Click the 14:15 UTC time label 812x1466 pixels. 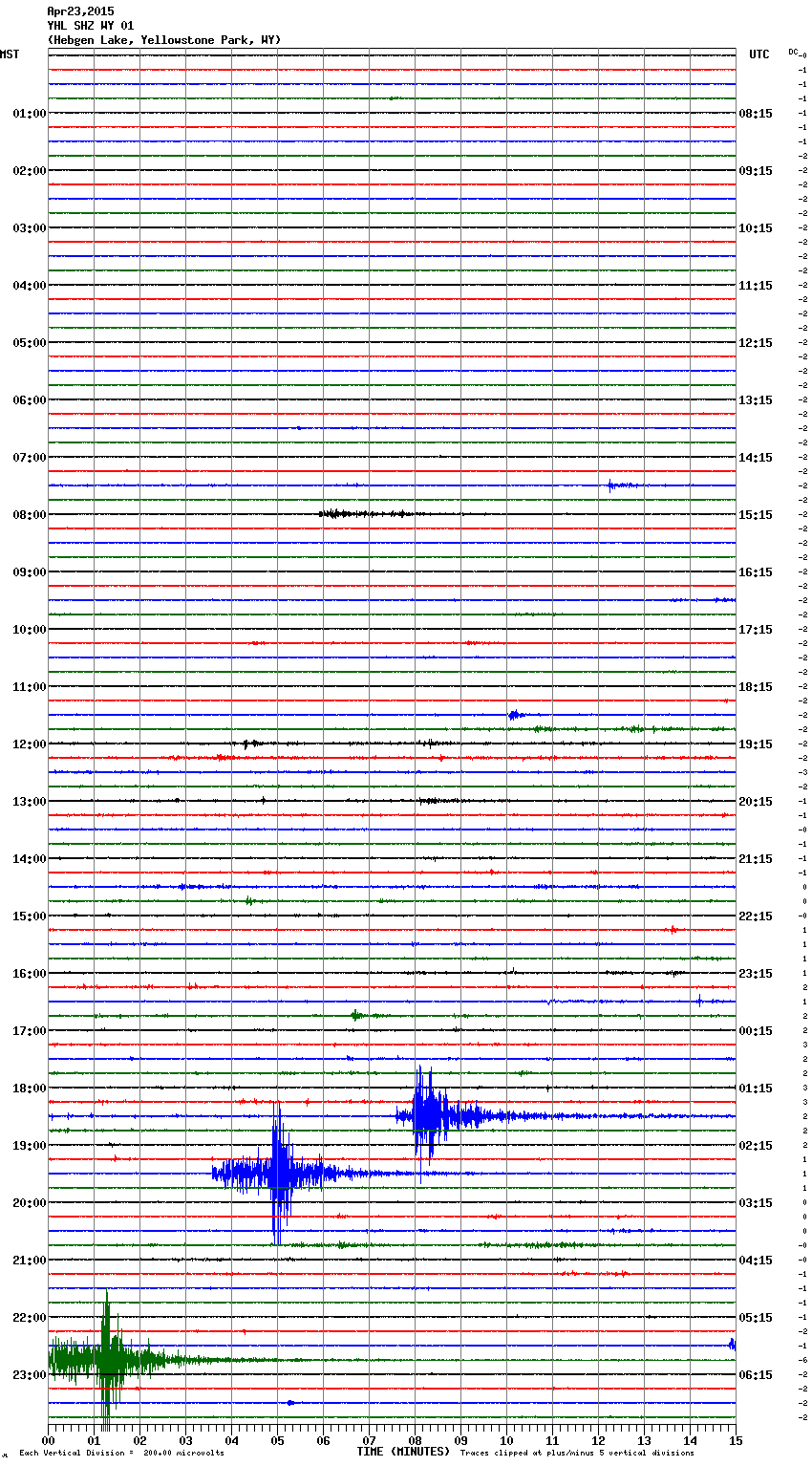756,457
